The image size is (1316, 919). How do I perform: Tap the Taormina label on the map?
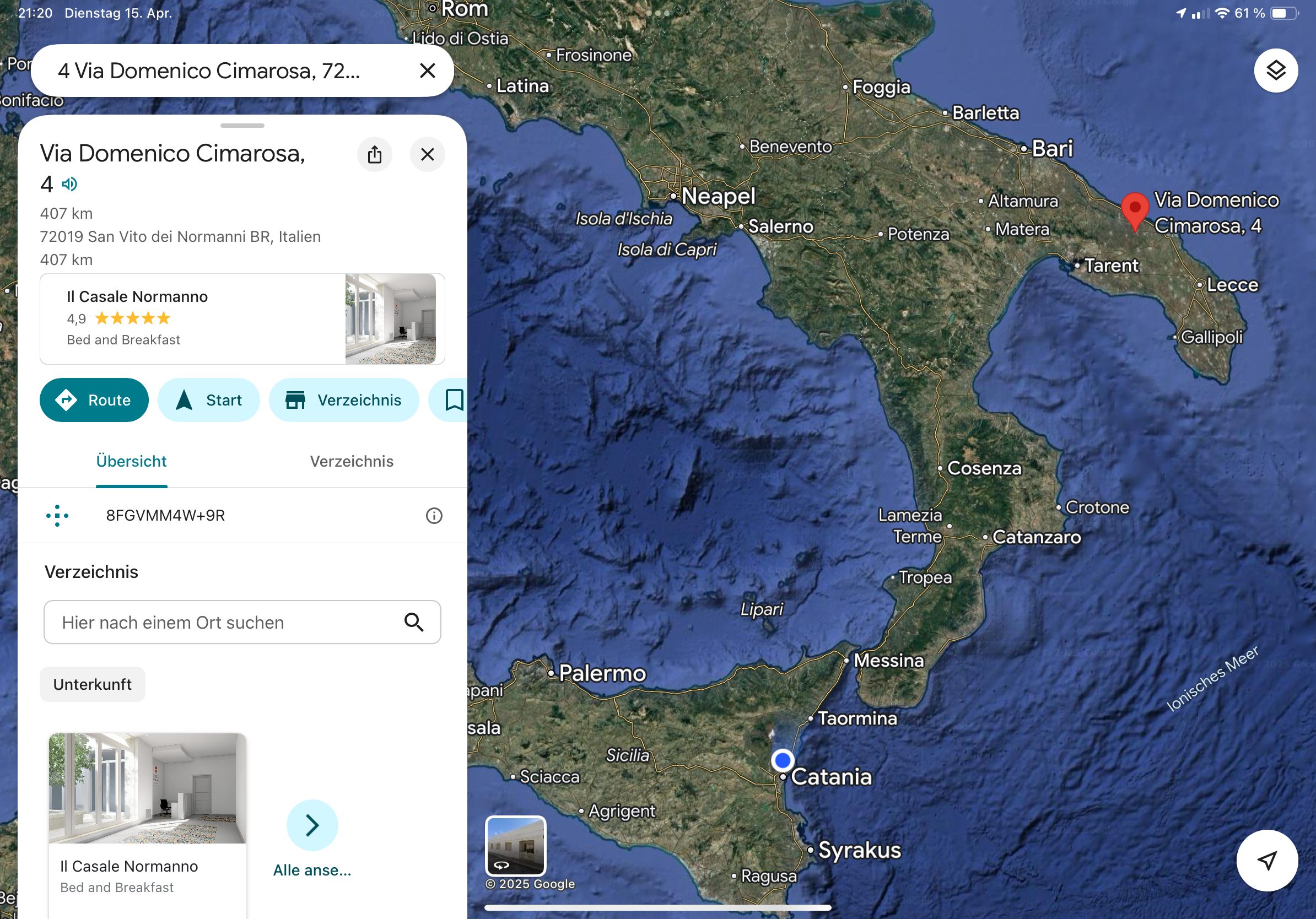[x=857, y=718]
